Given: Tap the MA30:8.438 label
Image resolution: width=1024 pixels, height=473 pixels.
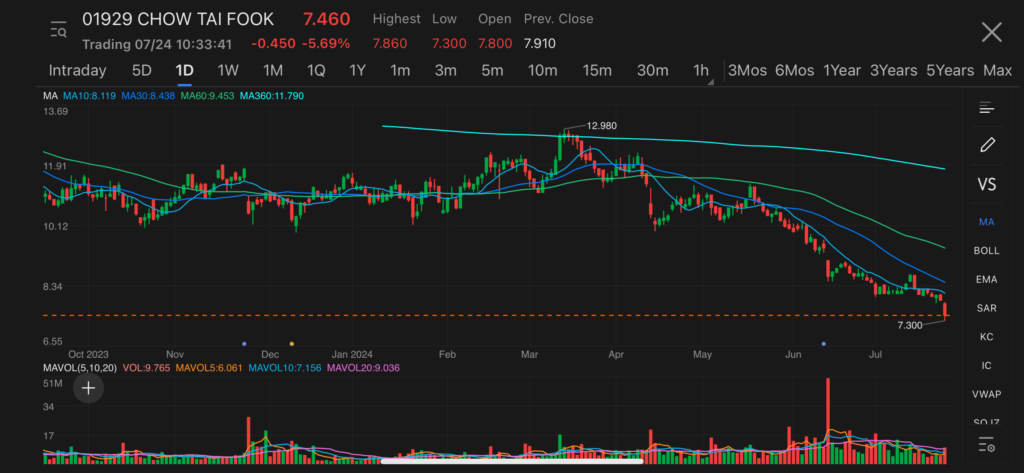Looking at the screenshot, I should pos(148,96).
